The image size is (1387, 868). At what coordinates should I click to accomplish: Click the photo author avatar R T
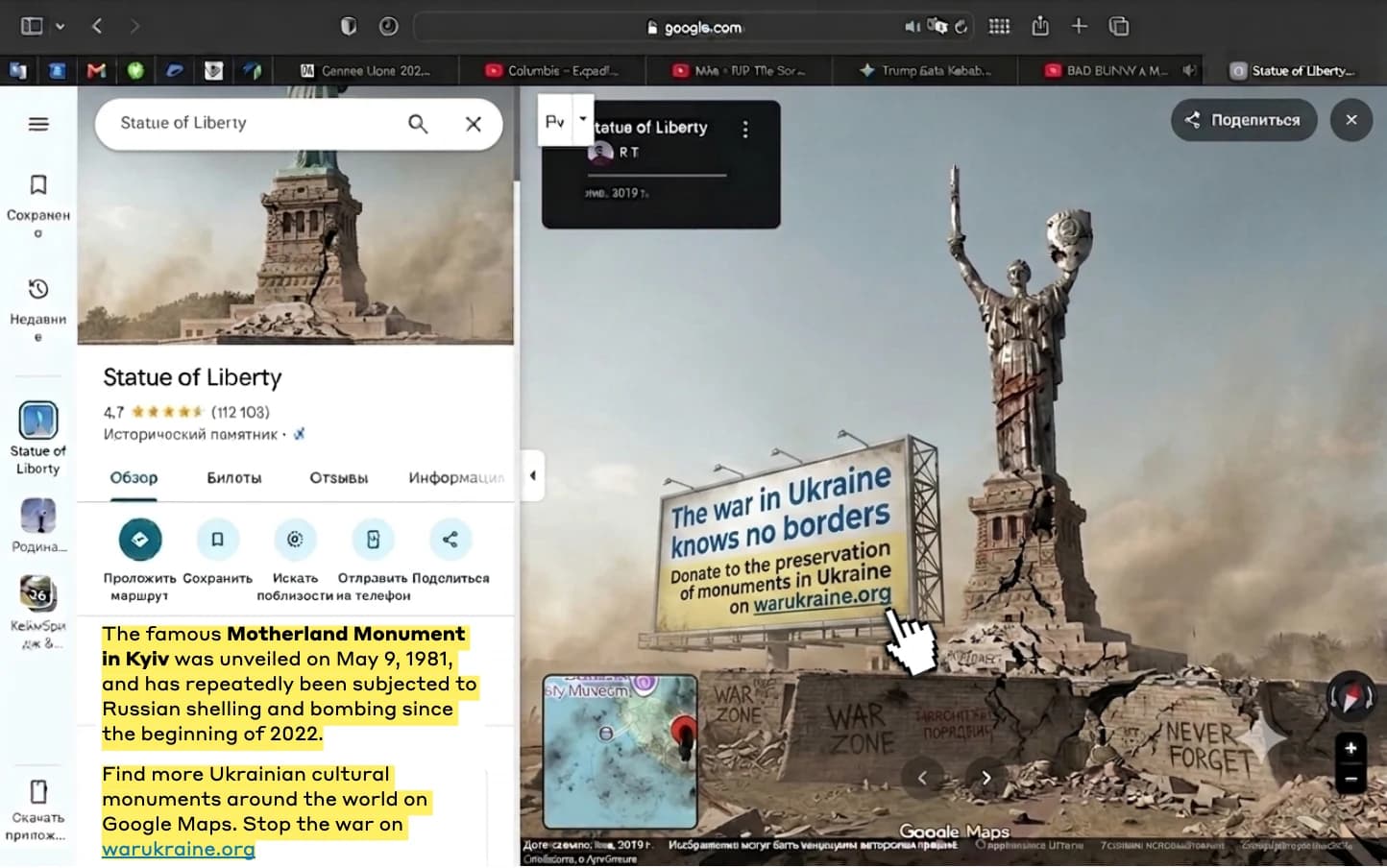click(x=601, y=153)
